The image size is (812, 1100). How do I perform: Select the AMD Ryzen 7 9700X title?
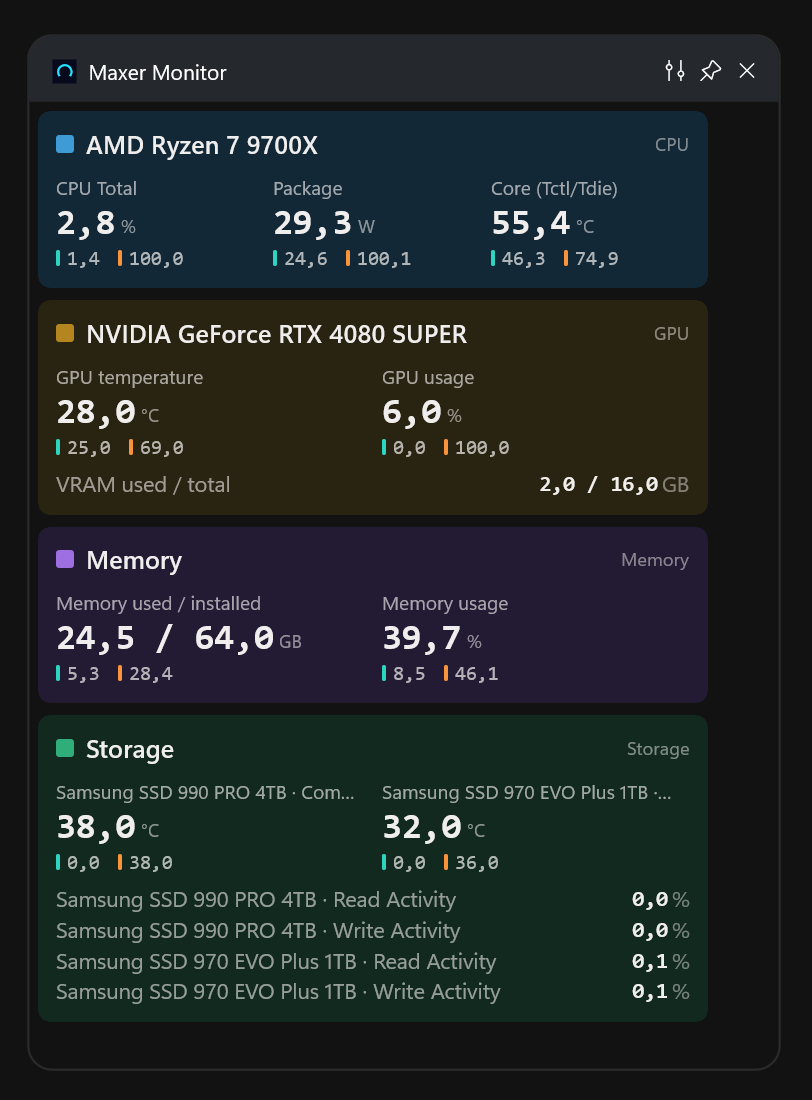pyautogui.click(x=201, y=145)
